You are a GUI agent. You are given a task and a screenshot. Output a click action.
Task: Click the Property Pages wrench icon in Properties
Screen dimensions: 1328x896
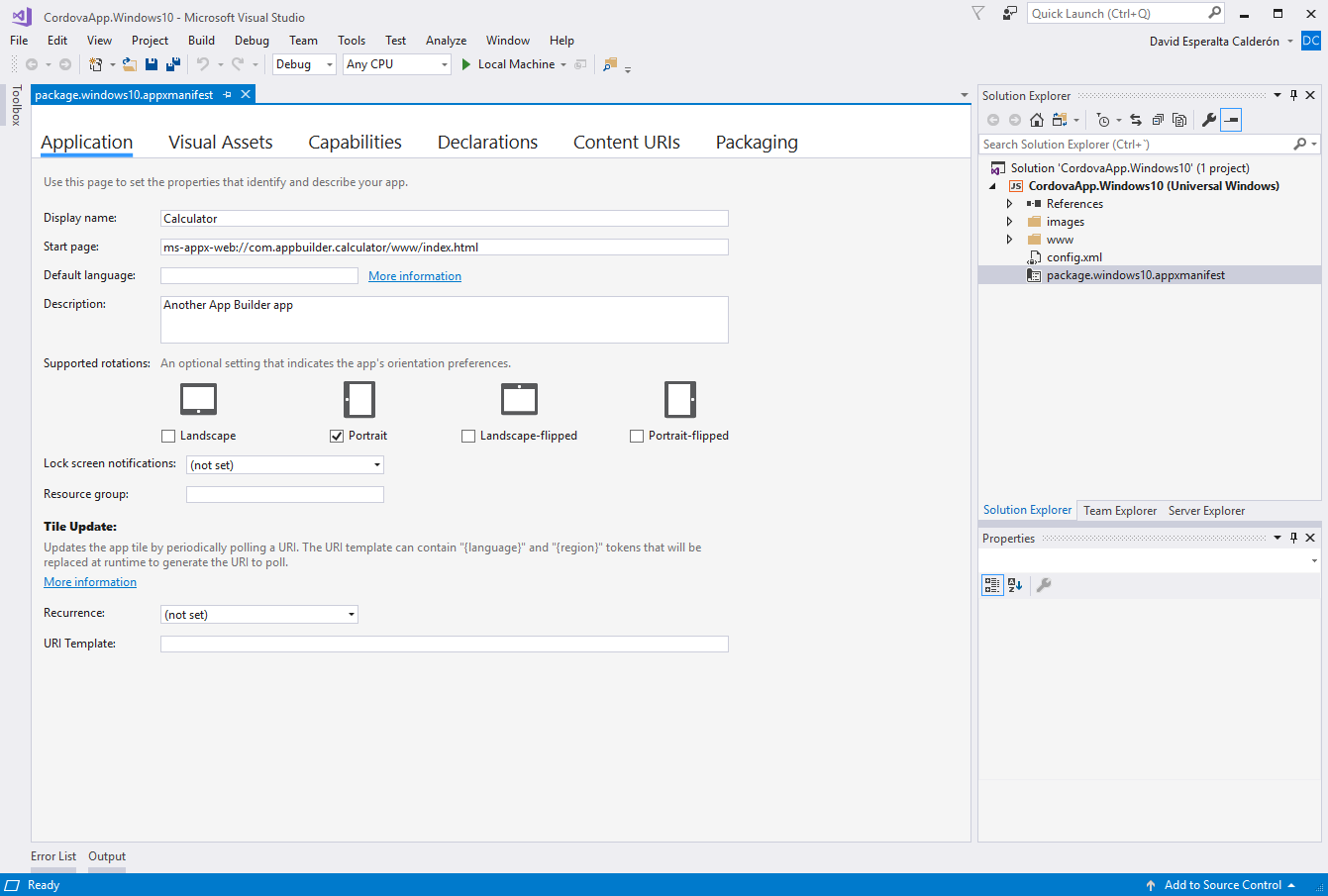click(1043, 585)
